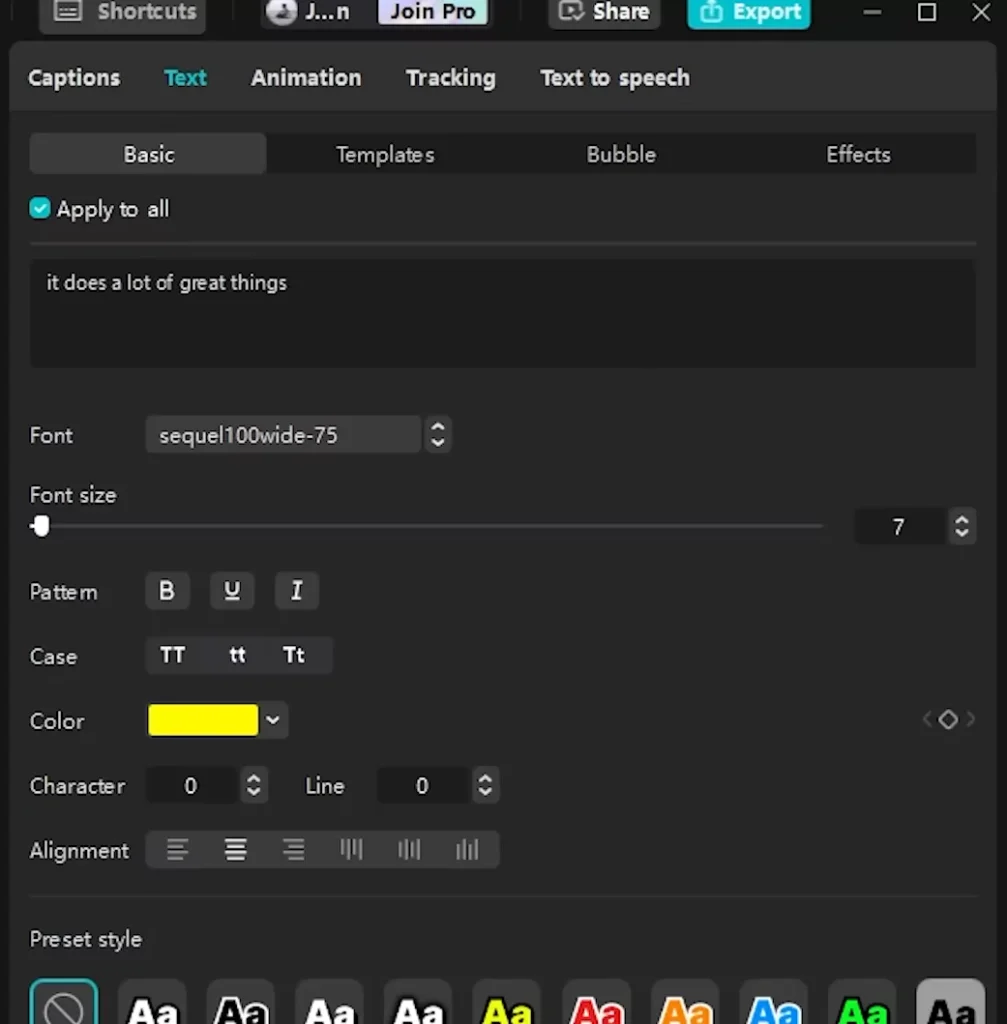The width and height of the screenshot is (1007, 1024).
Task: Center align the text
Action: [235, 849]
